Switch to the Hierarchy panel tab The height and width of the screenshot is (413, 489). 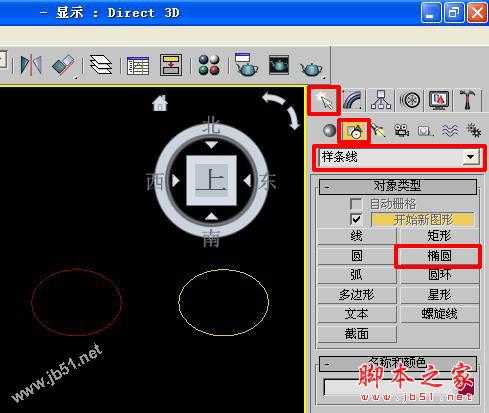click(x=381, y=100)
